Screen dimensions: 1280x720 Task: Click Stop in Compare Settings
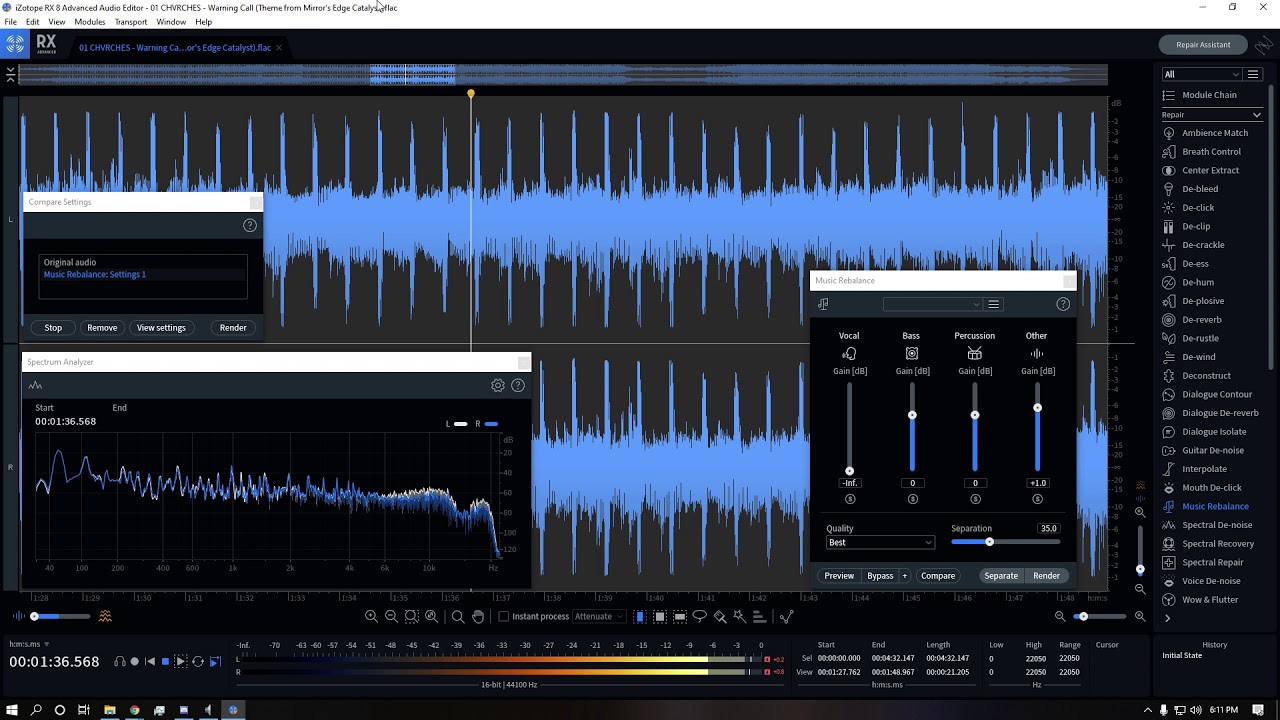point(53,328)
